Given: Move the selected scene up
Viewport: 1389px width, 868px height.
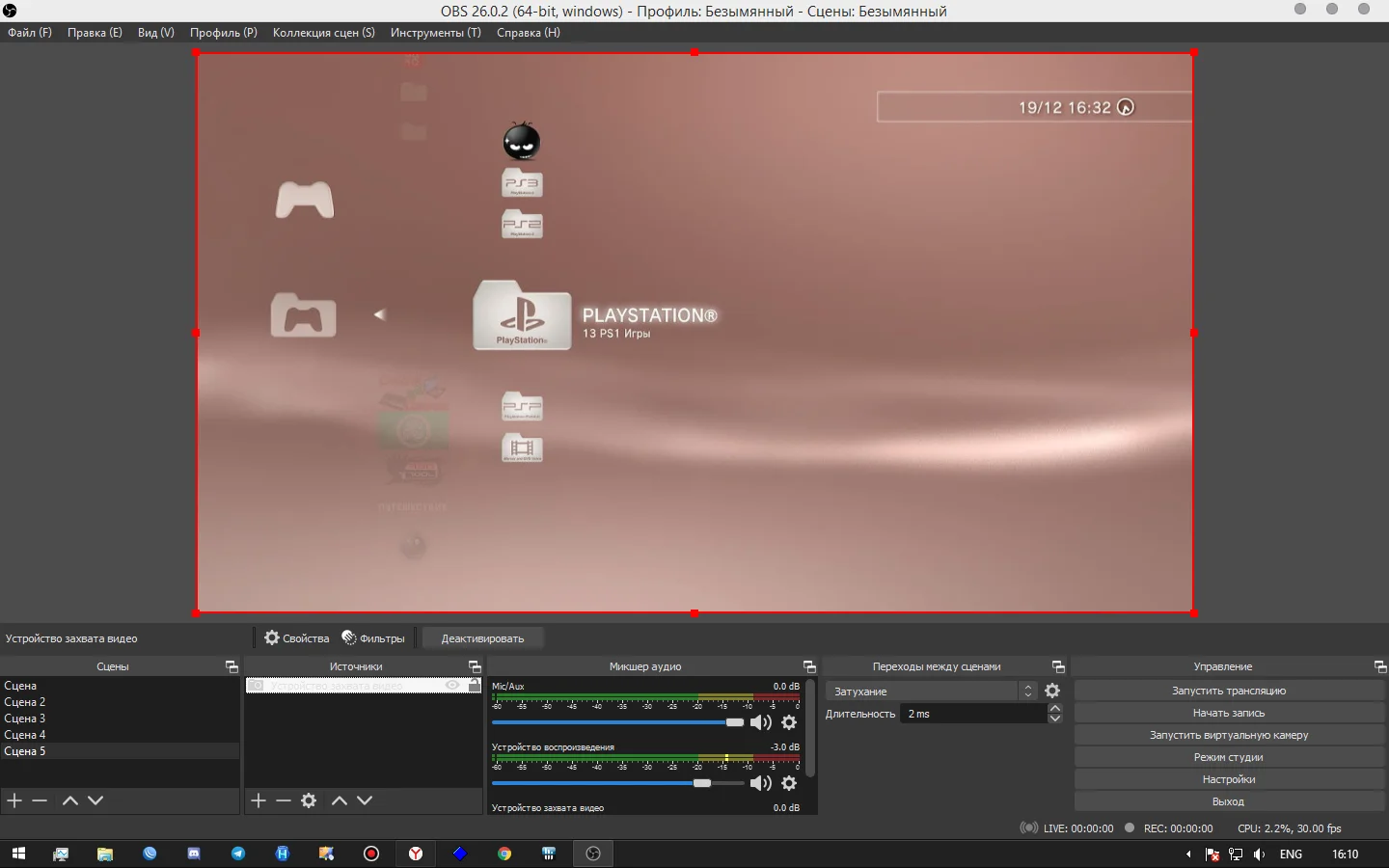Looking at the screenshot, I should click(70, 800).
